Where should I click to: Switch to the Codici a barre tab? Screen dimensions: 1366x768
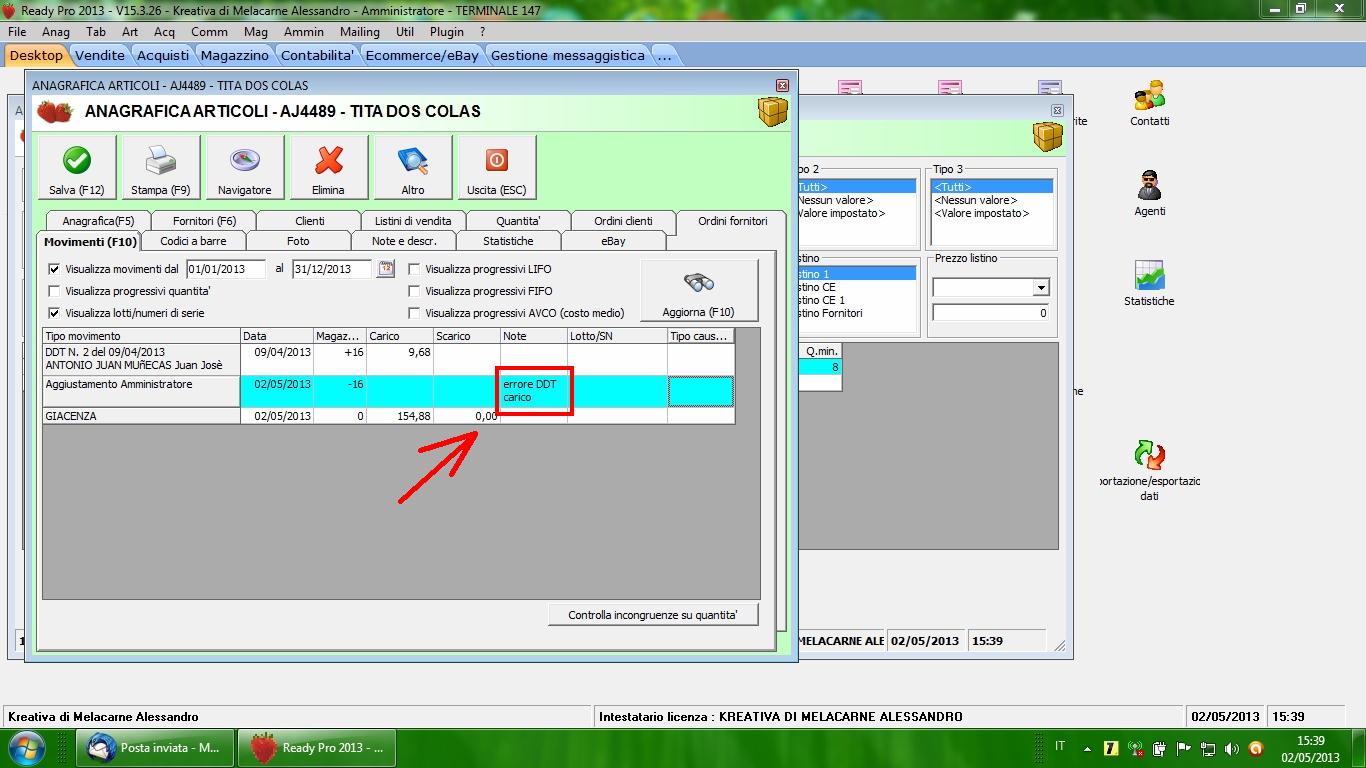193,241
